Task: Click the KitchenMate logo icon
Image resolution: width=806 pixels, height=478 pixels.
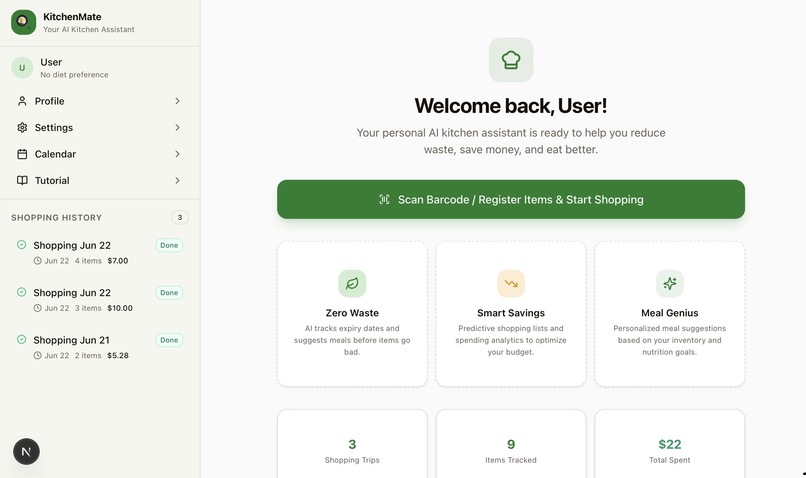Action: pos(24,22)
